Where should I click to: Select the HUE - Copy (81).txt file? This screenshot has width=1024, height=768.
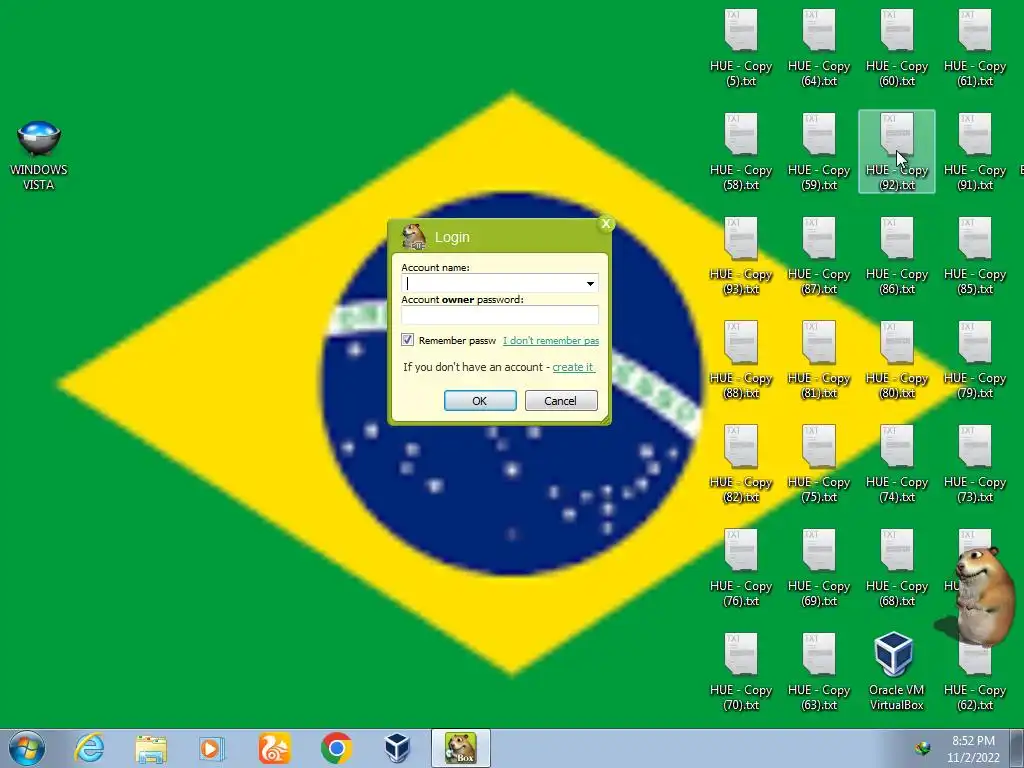pos(819,360)
